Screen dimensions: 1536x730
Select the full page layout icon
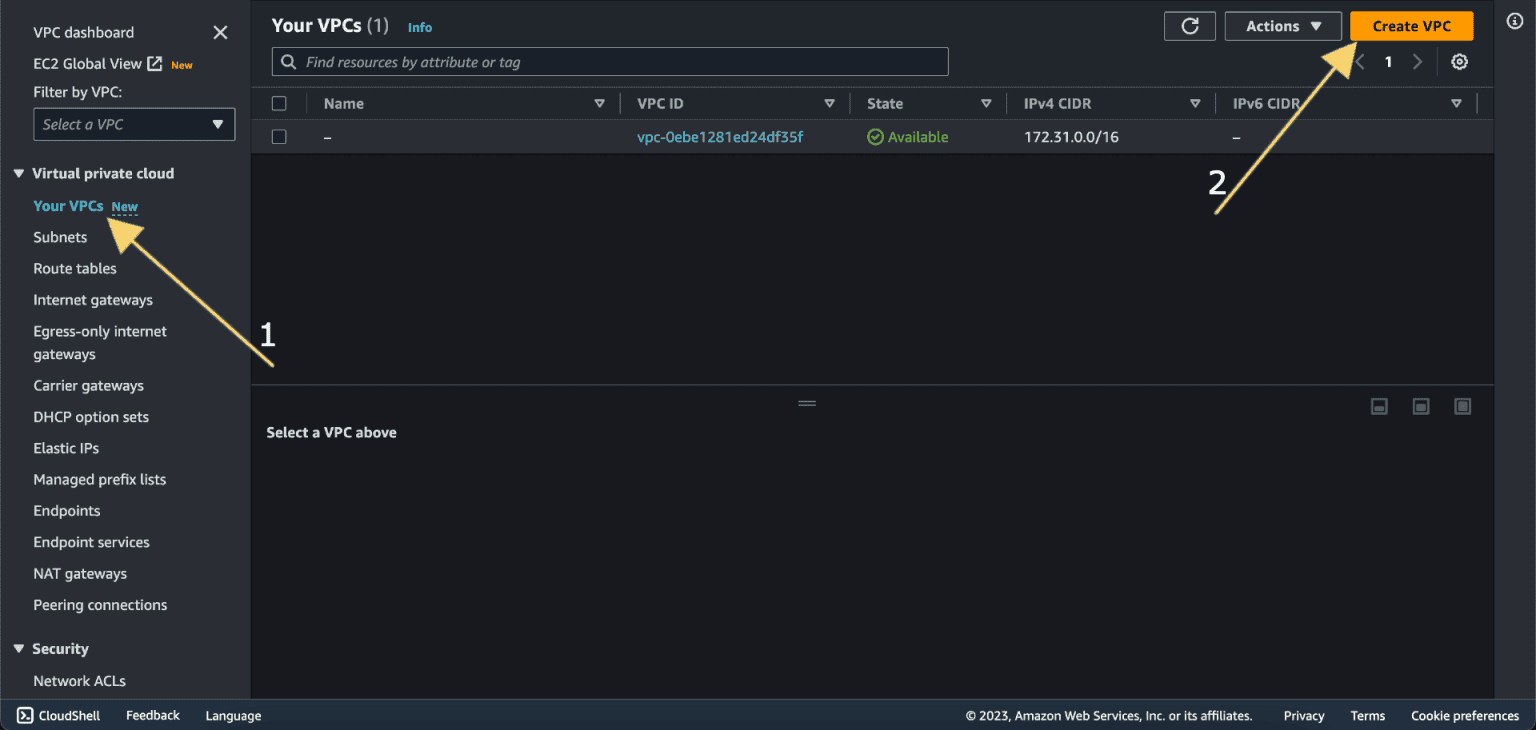tap(1462, 406)
